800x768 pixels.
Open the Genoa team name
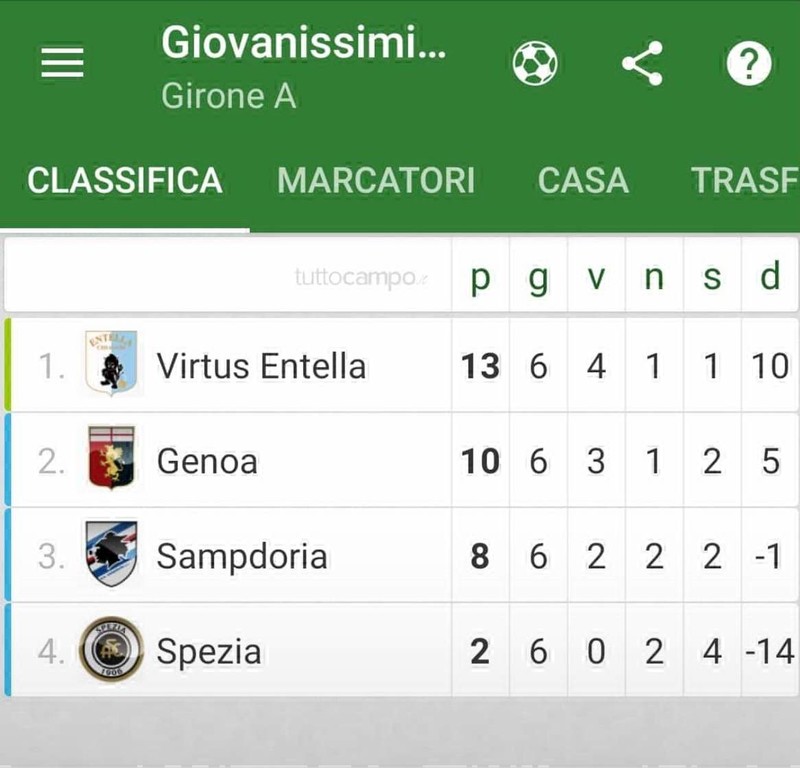[x=207, y=461]
